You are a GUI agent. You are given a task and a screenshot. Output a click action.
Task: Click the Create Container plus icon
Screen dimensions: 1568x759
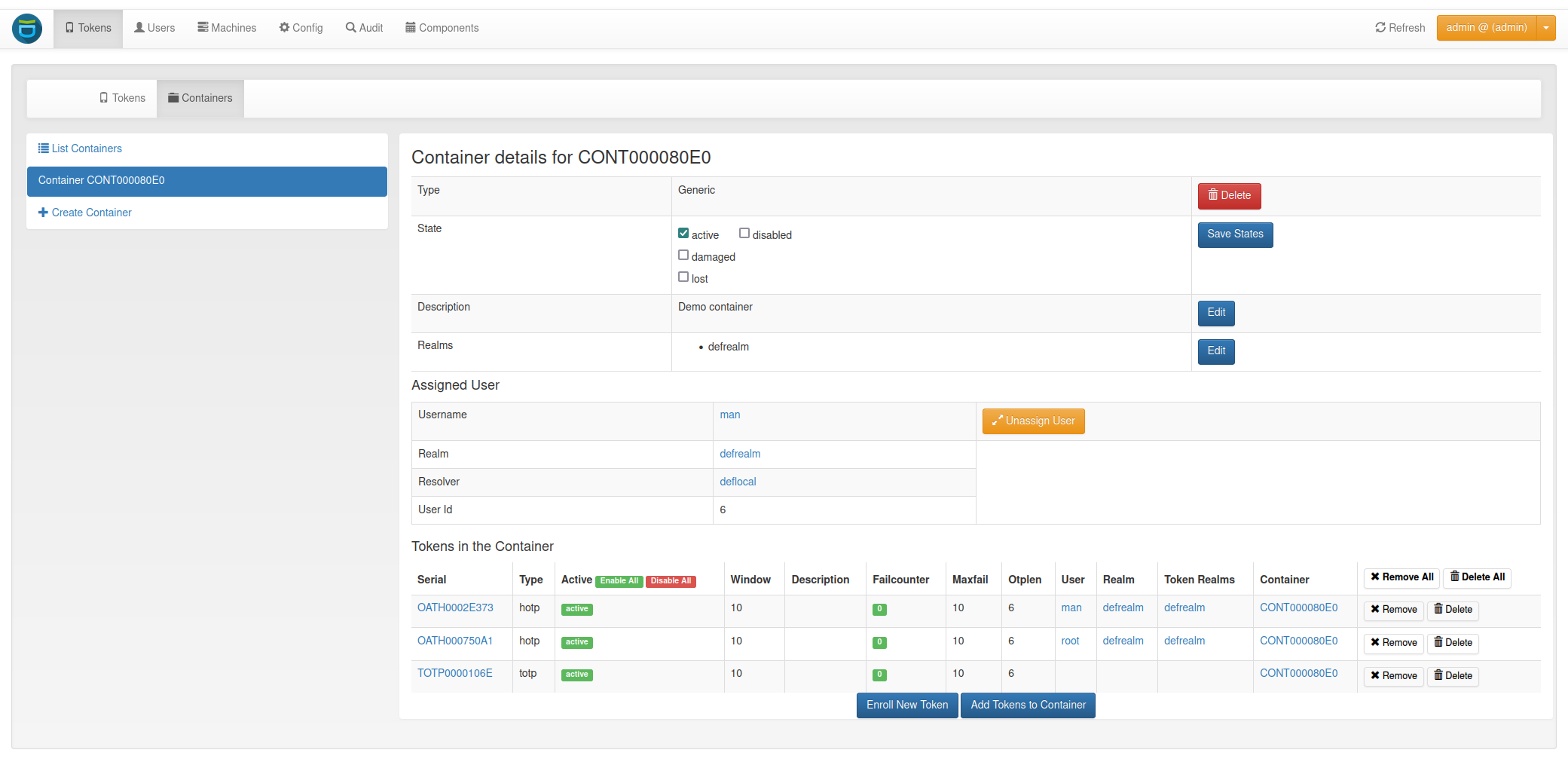tap(43, 213)
